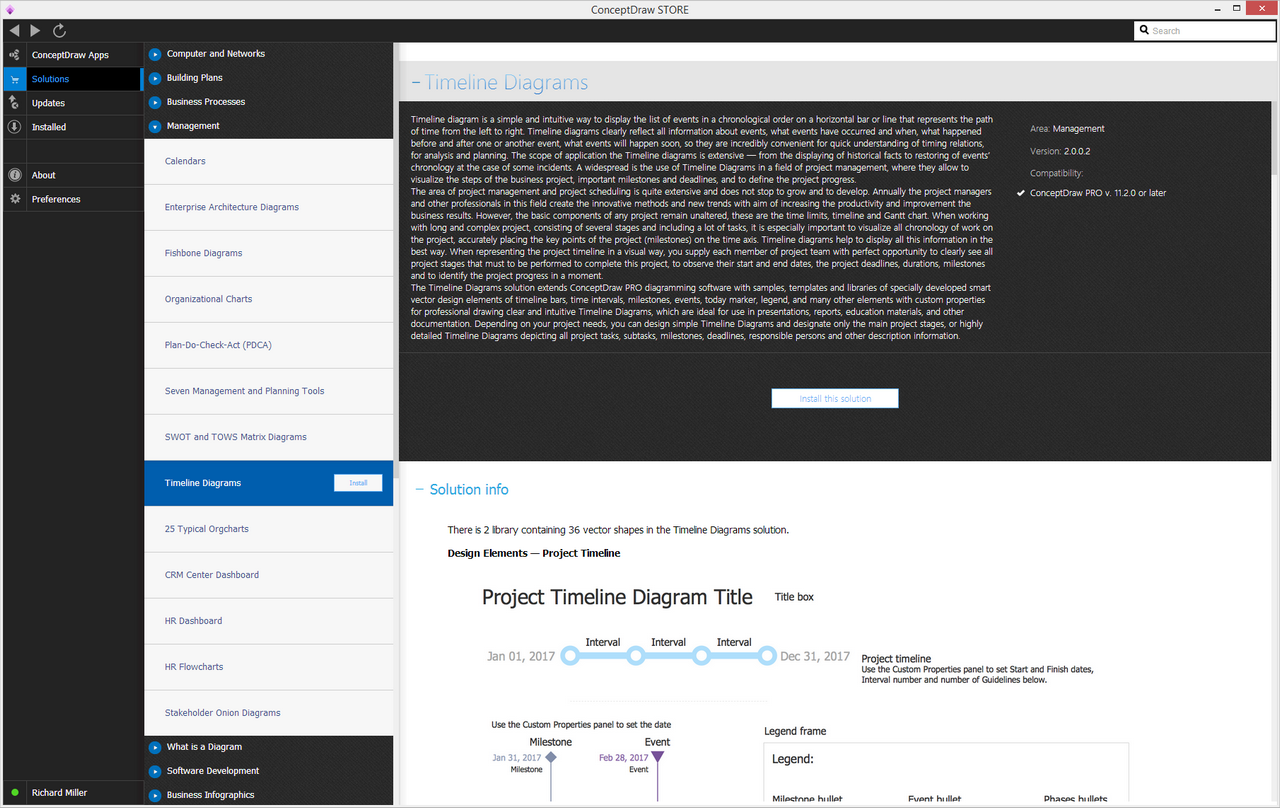Viewport: 1280px width, 808px height.
Task: Click the 'Area: Management' text
Action: point(1067,129)
